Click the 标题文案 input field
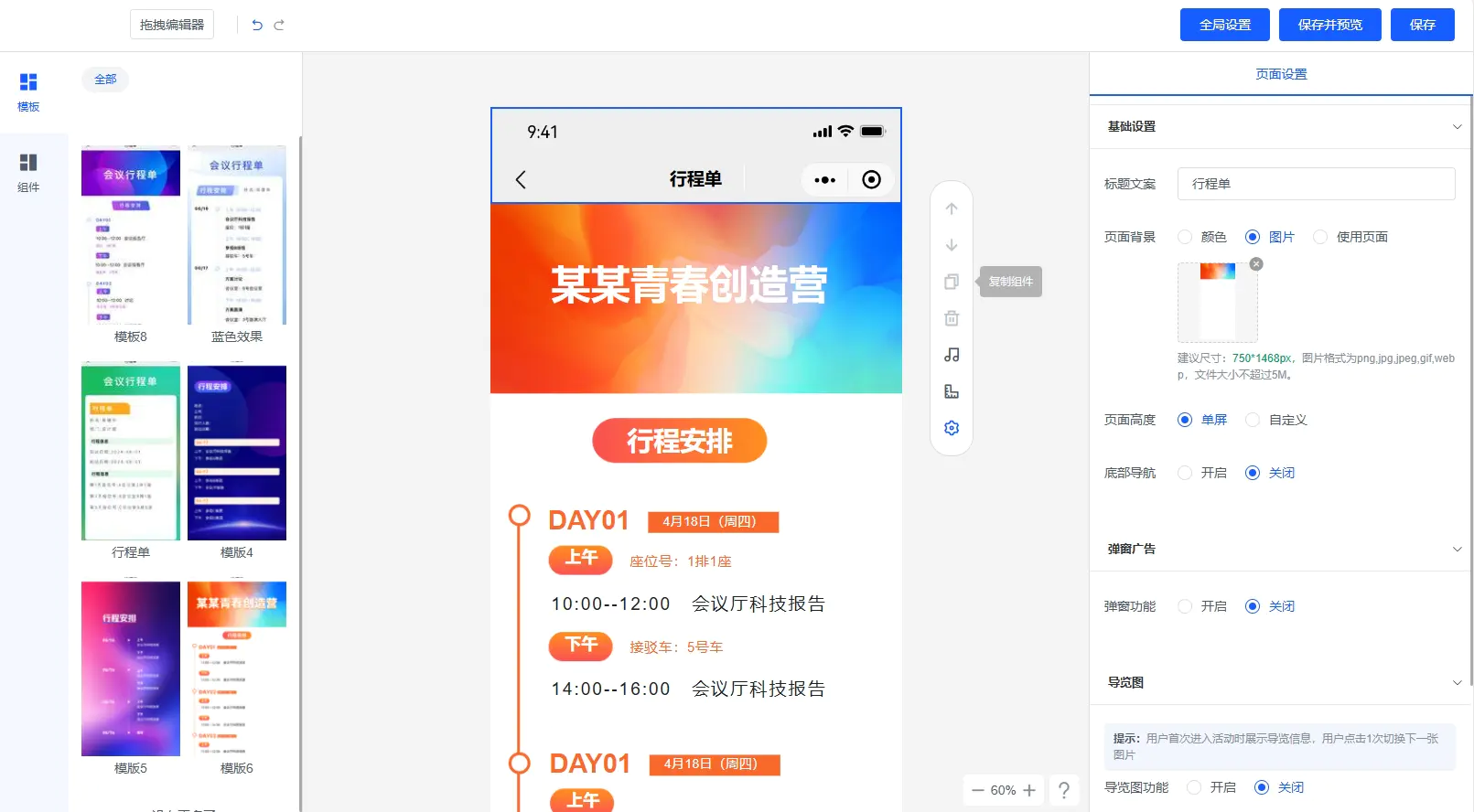Viewport: 1474px width, 812px height. click(1316, 184)
